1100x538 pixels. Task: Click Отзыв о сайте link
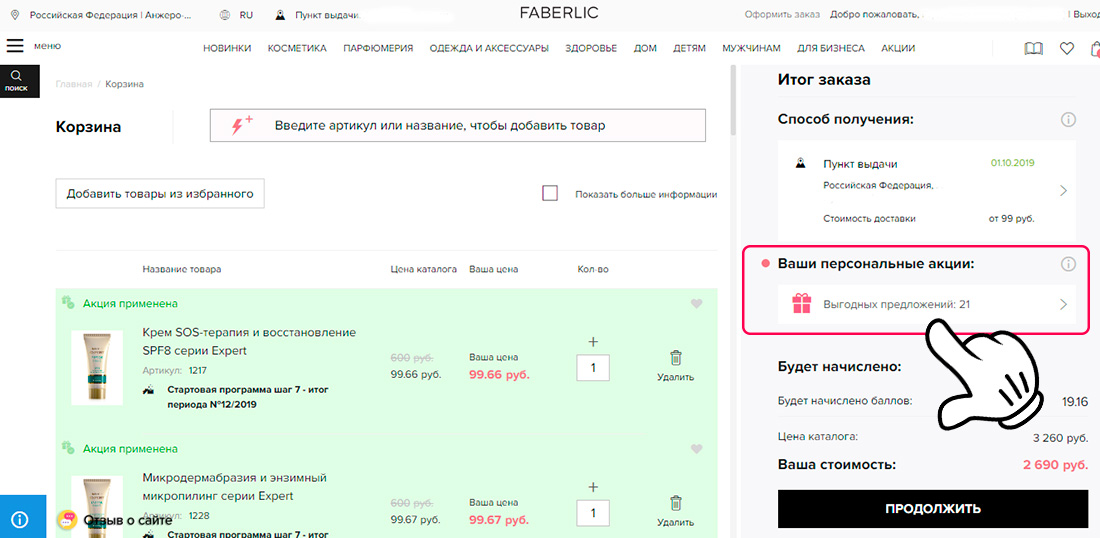click(128, 520)
